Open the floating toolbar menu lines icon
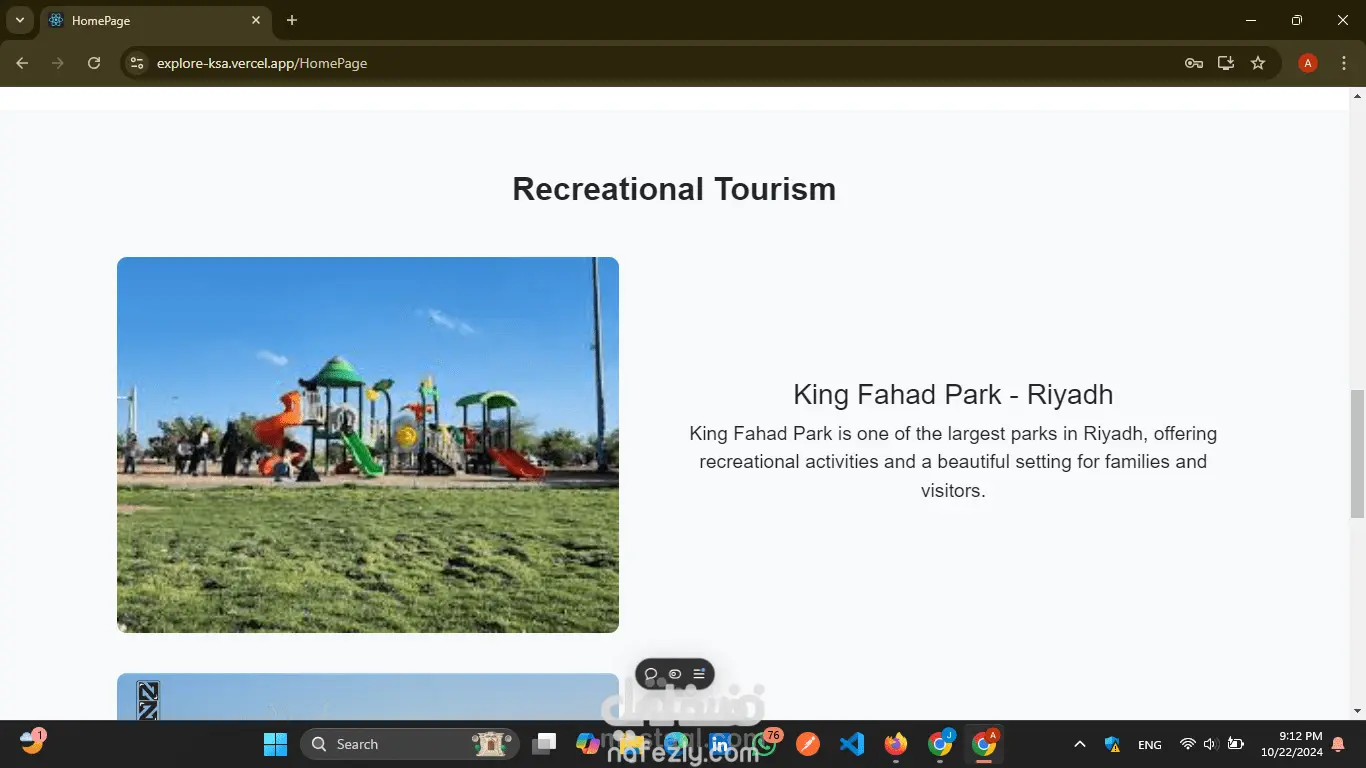This screenshot has height=768, width=1366. tap(699, 674)
